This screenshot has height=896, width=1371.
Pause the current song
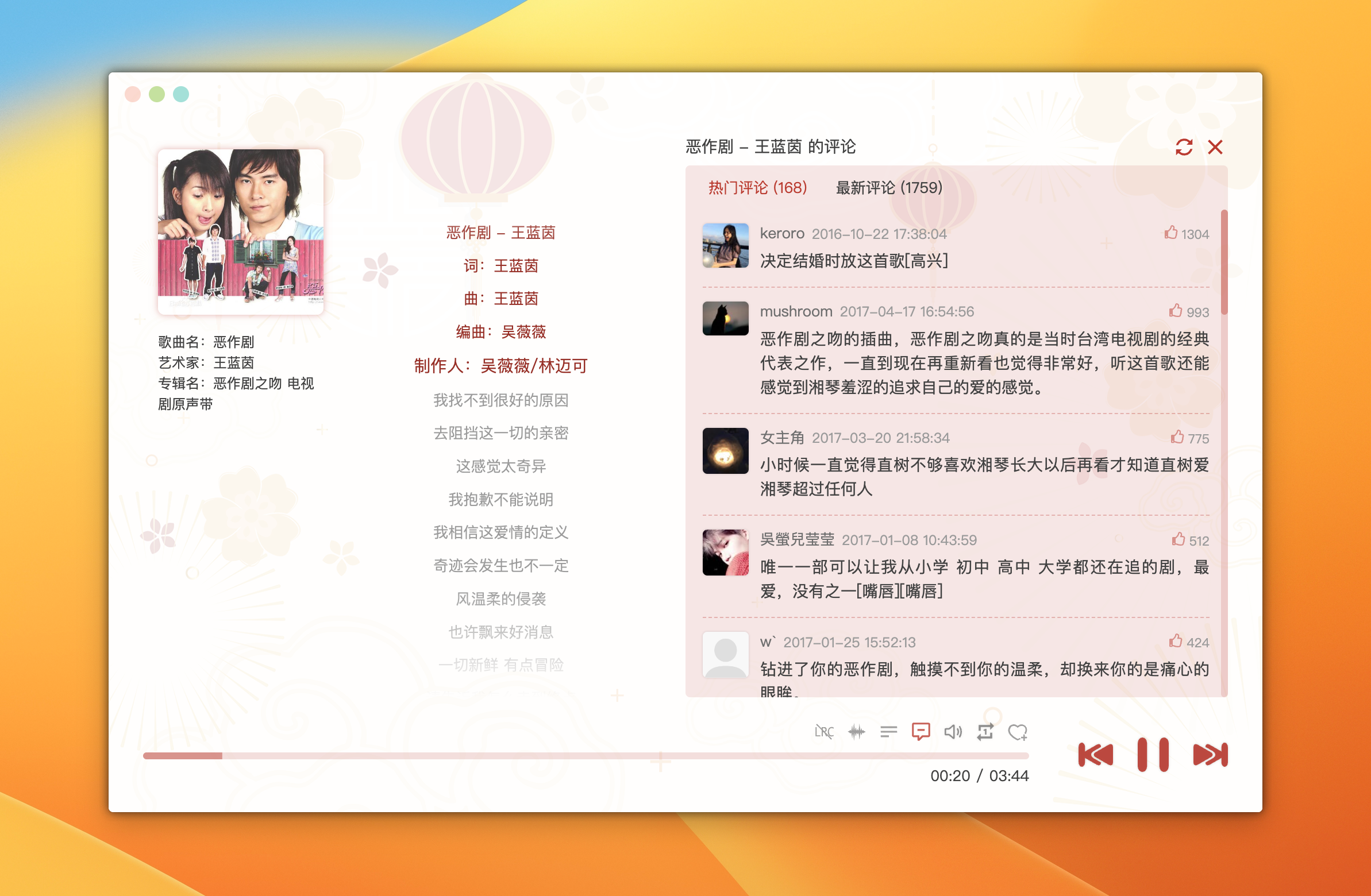[1153, 755]
